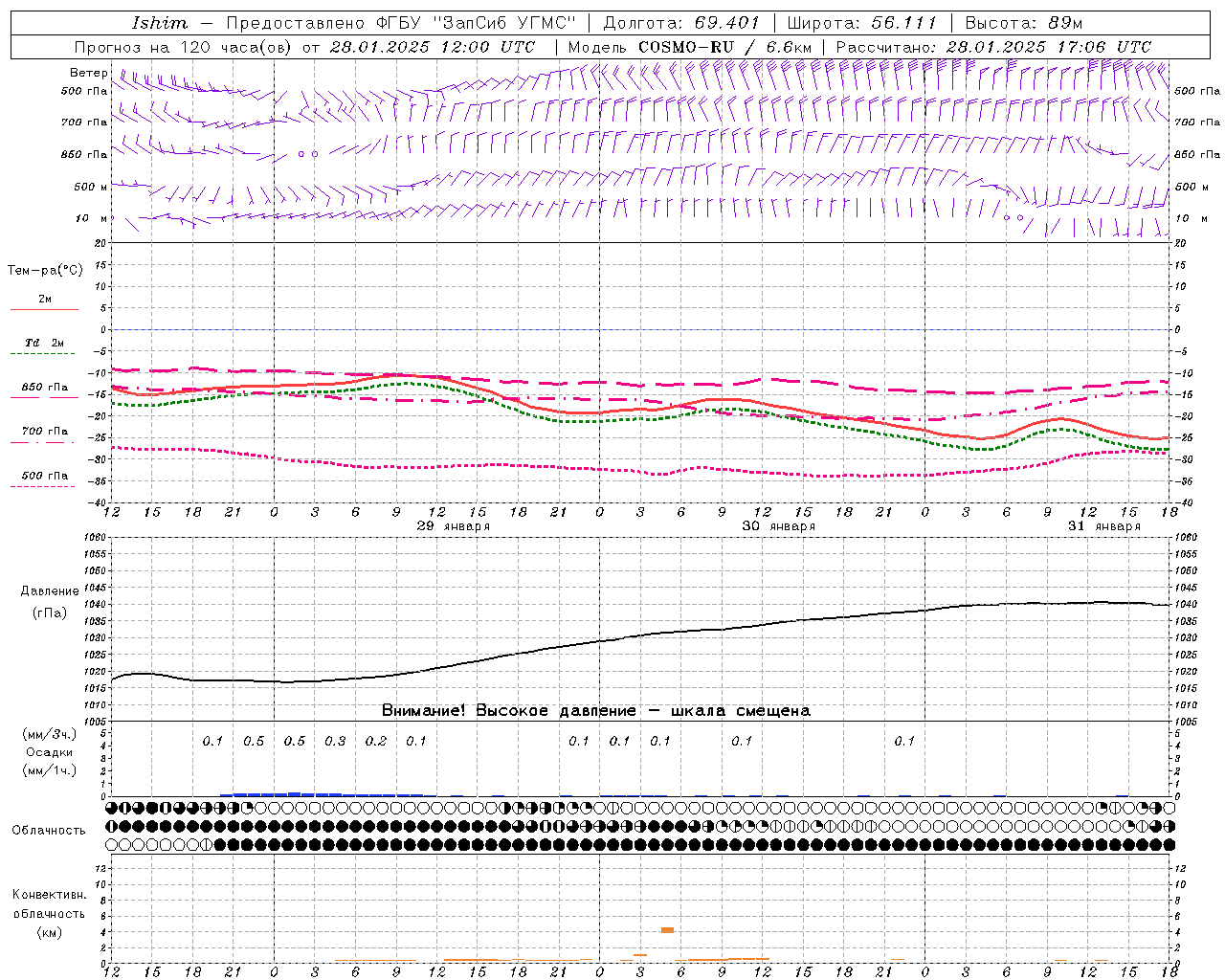The height and width of the screenshot is (980, 1225).
Task: Click the "Тем-ра(°C)" axis label
Action: pos(45,271)
